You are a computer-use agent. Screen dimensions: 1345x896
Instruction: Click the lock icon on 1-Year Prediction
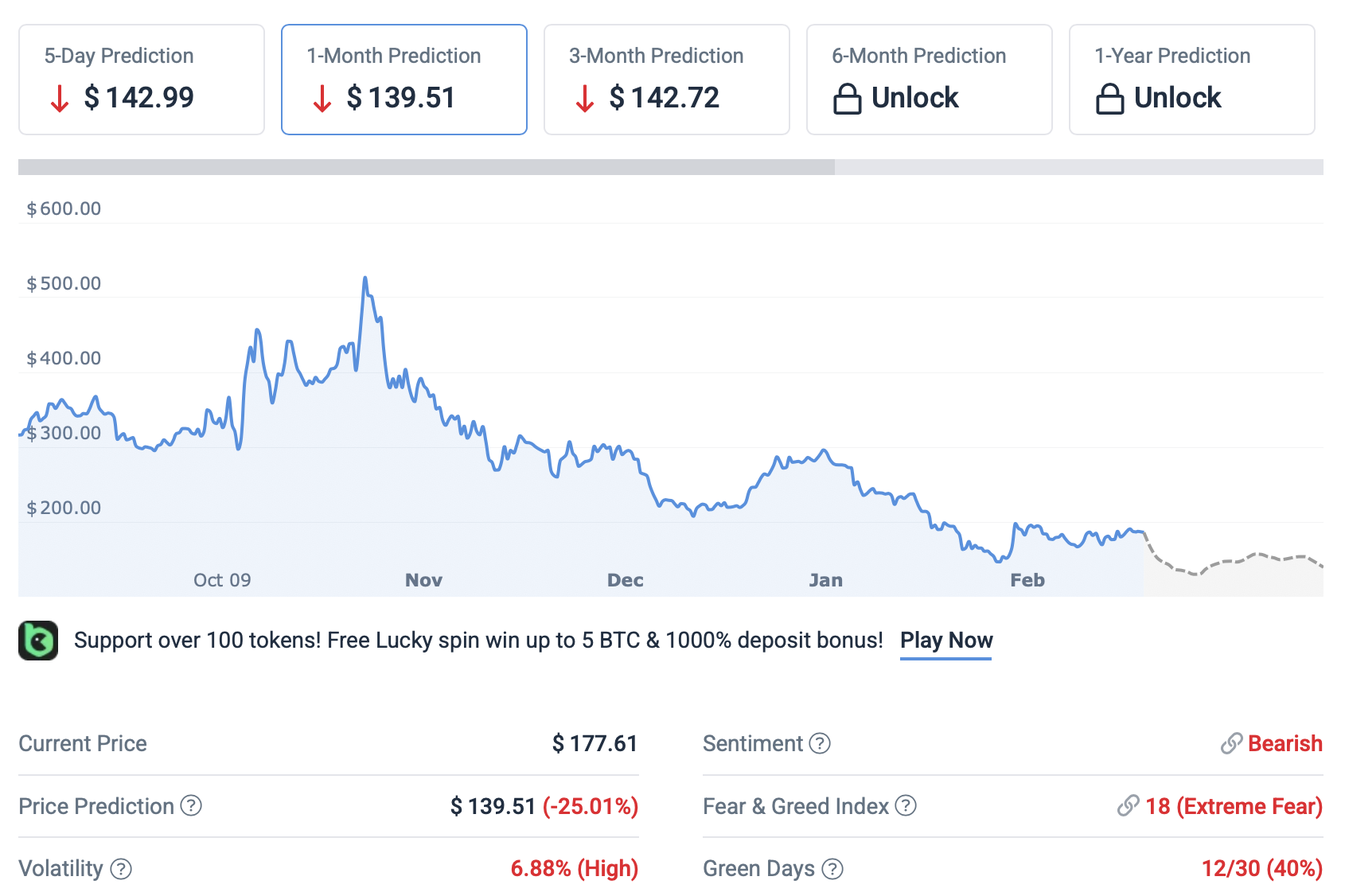[1109, 99]
